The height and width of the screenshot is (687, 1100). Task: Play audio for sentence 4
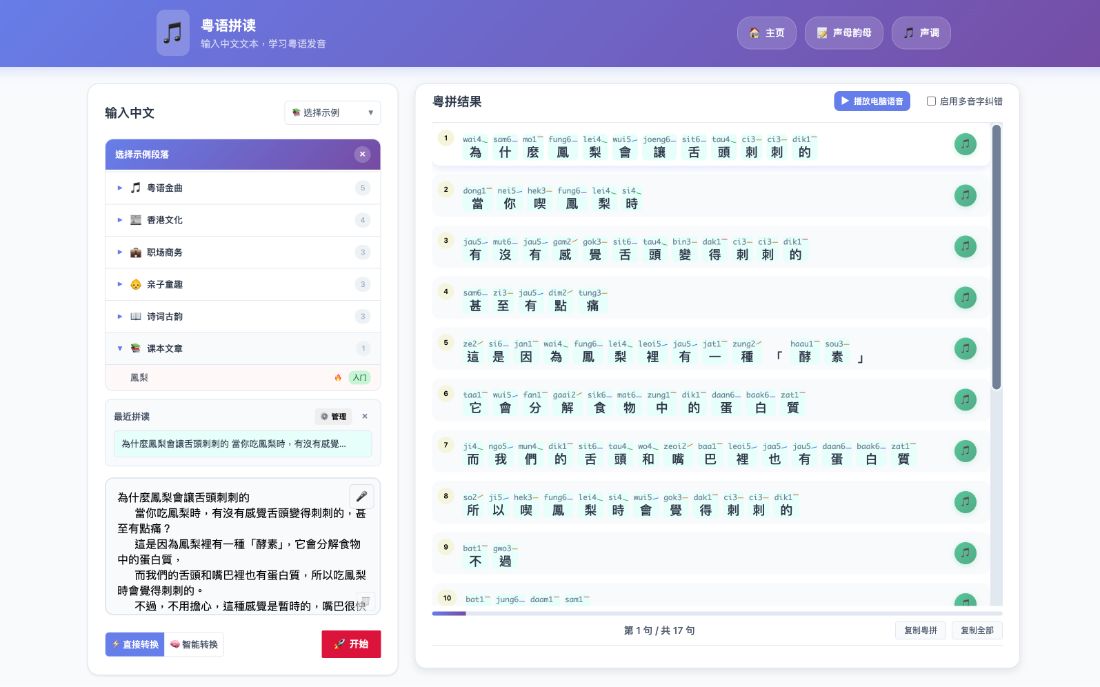pos(965,298)
